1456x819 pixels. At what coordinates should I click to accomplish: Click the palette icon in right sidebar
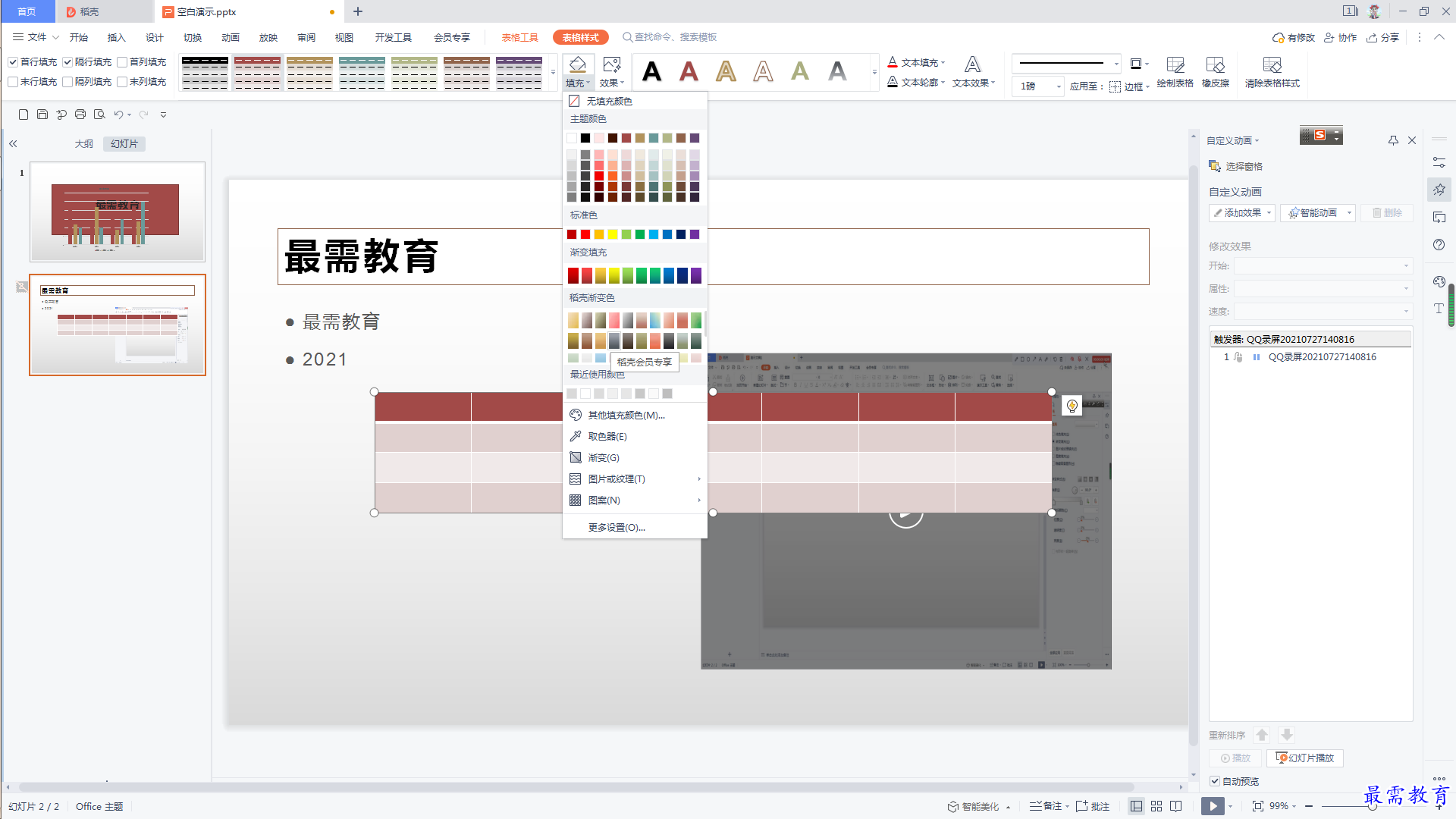pyautogui.click(x=1439, y=281)
